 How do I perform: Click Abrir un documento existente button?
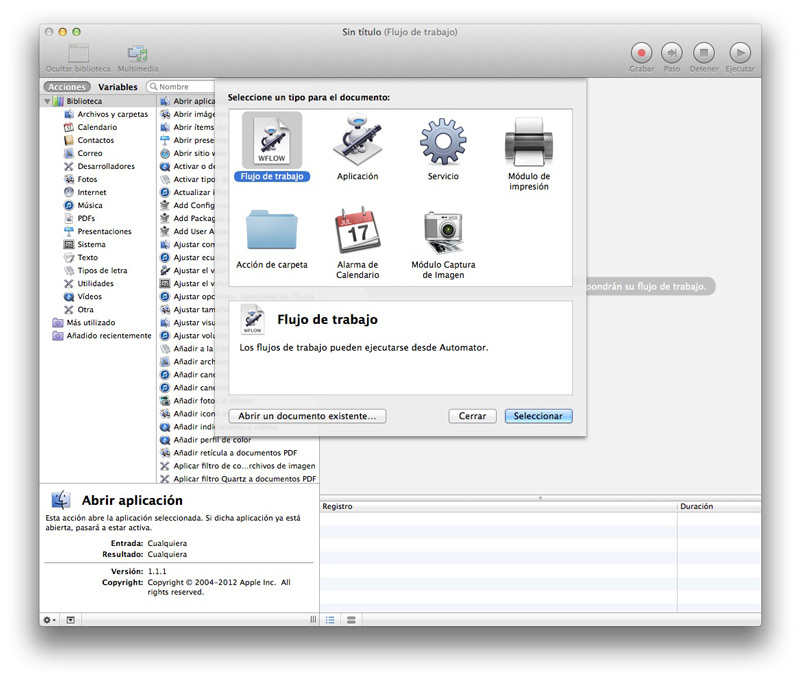point(307,416)
